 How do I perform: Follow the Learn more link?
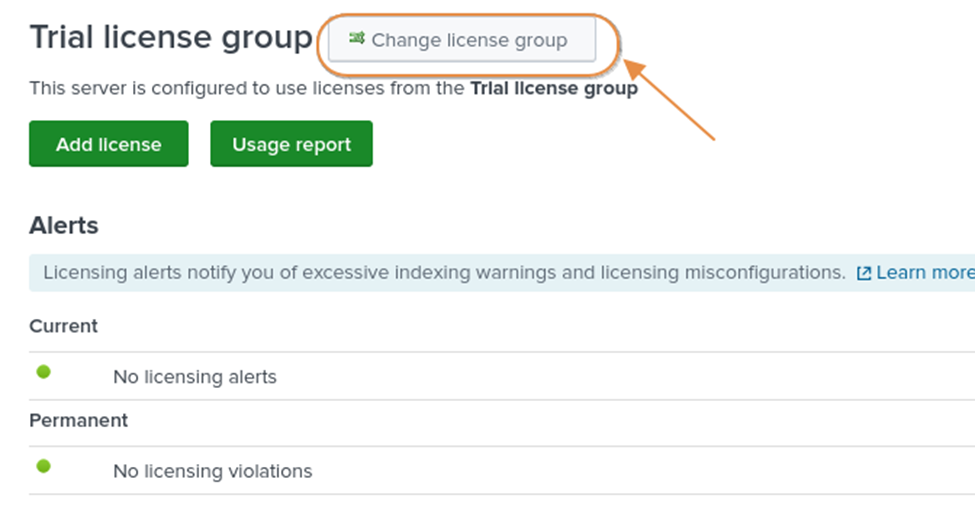925,272
